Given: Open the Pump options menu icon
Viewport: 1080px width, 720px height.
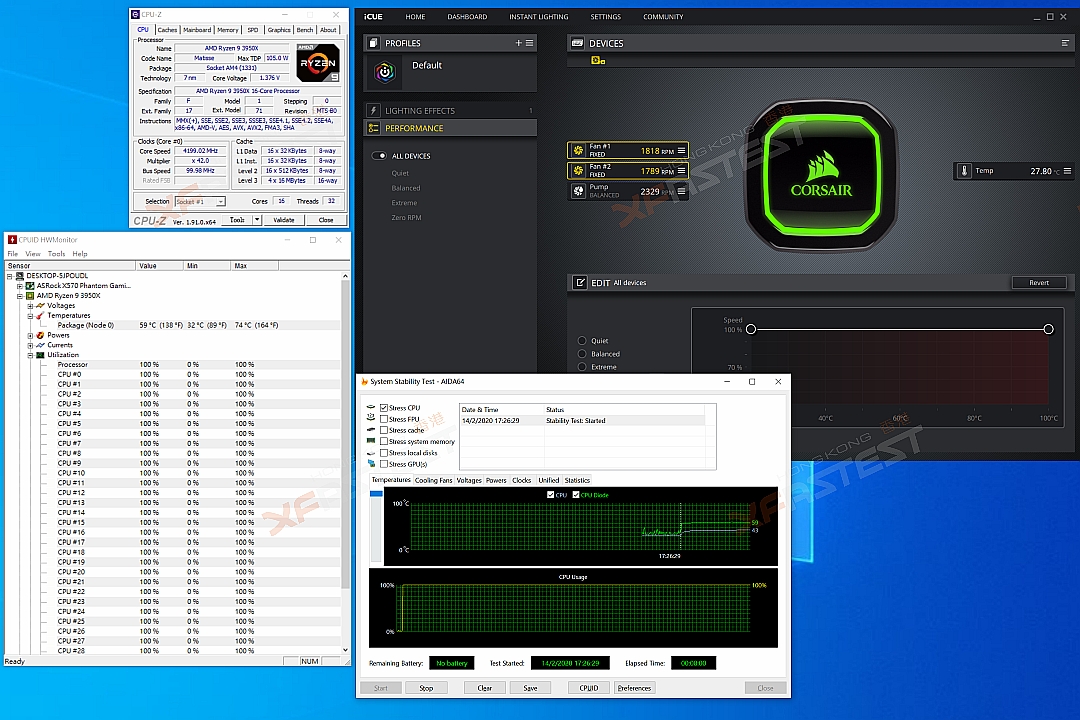Looking at the screenshot, I should click(681, 191).
